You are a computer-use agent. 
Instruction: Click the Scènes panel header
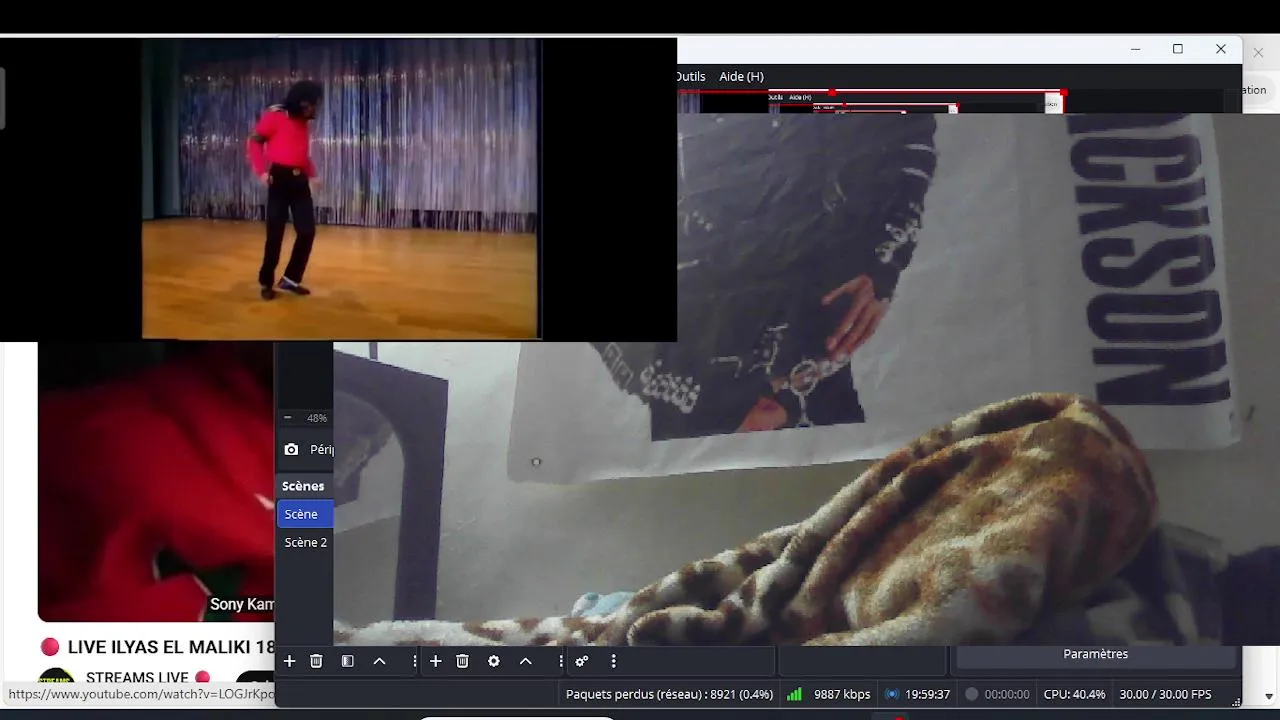pos(303,486)
